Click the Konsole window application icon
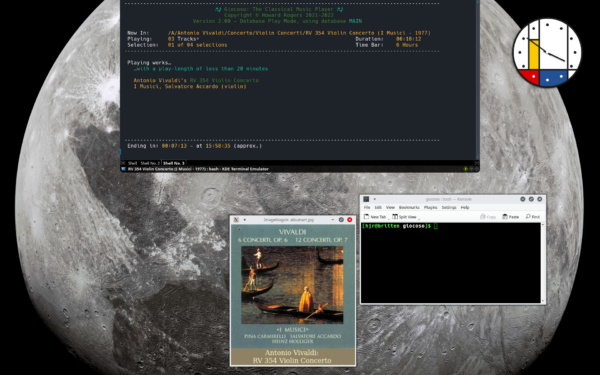The image size is (600, 375). click(366, 199)
